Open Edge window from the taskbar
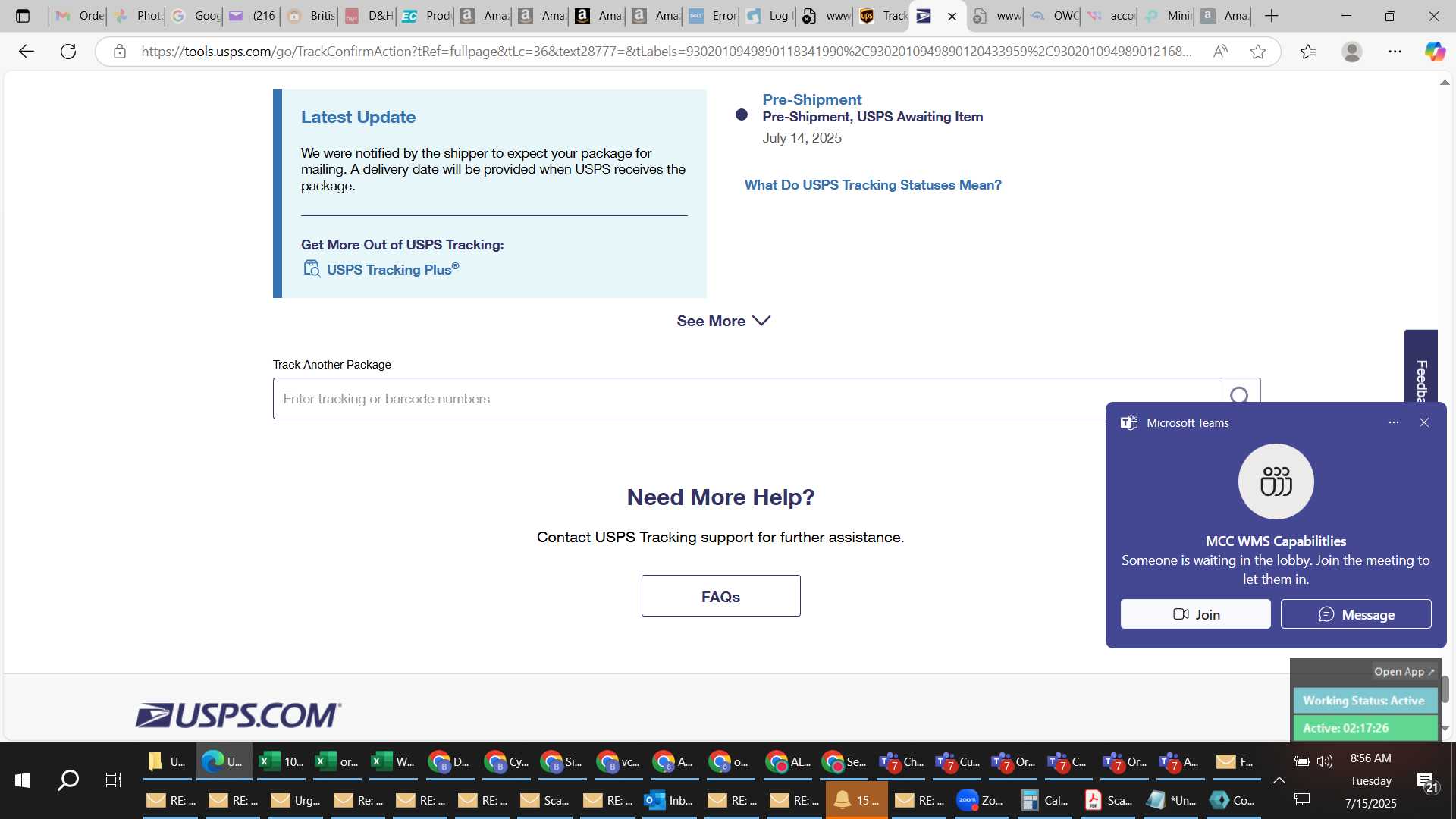Screen dimensions: 1456x819 click(x=224, y=761)
